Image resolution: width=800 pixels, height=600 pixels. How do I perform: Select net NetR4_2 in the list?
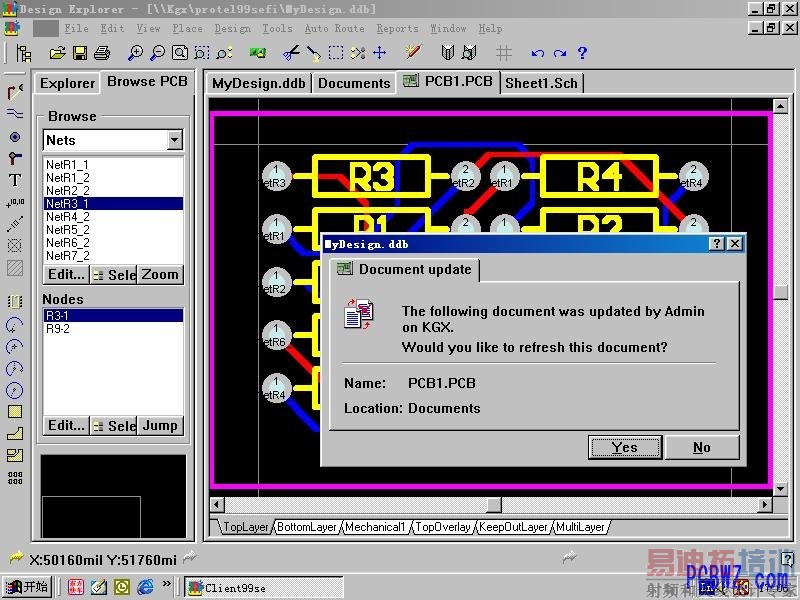(113, 217)
